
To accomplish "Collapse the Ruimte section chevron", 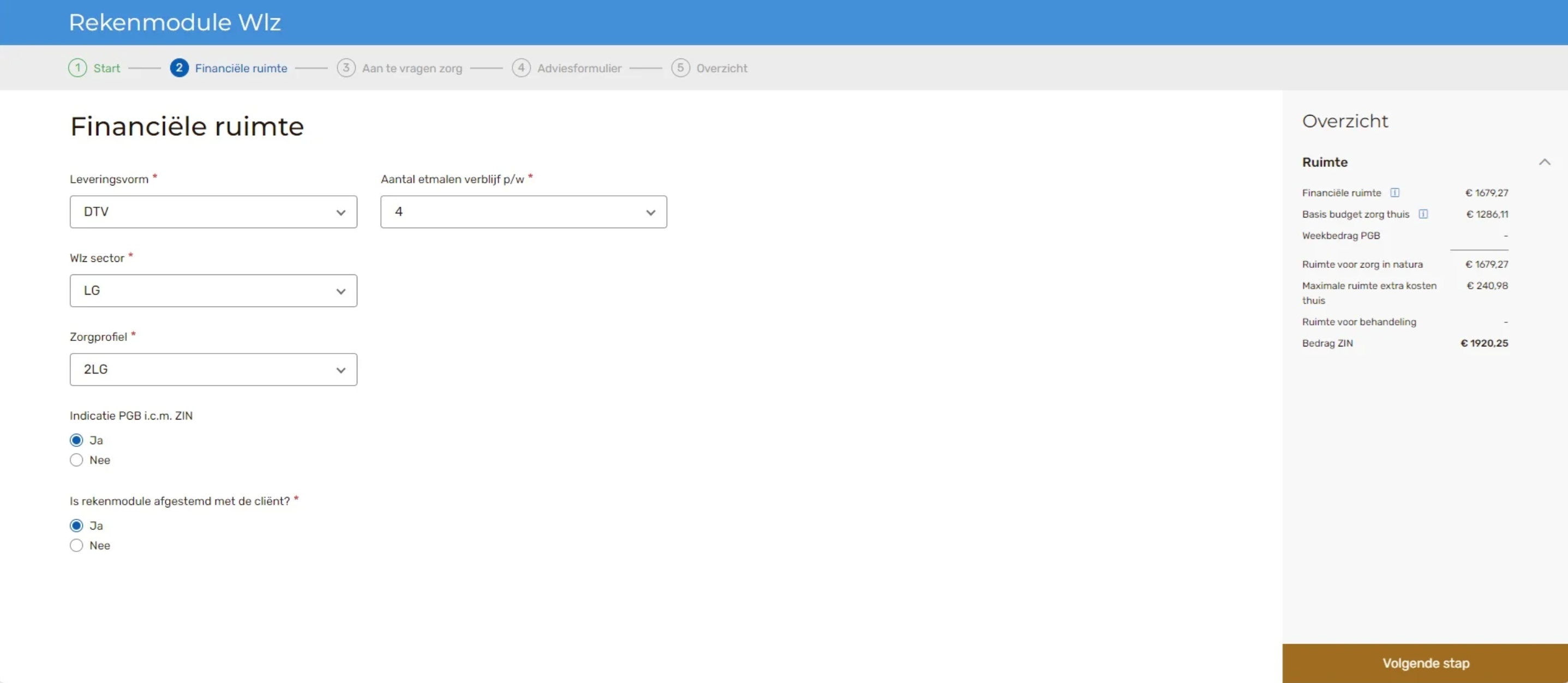I will coord(1544,163).
